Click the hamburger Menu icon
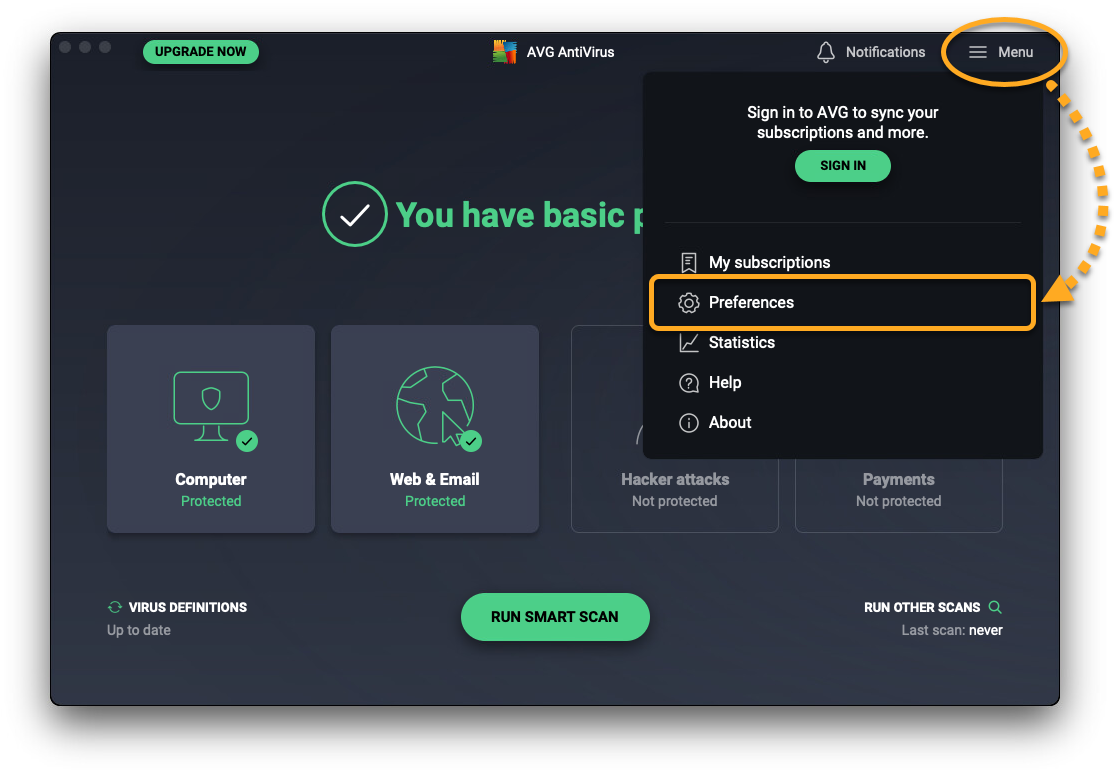This screenshot has height=775, width=1116. (x=977, y=52)
